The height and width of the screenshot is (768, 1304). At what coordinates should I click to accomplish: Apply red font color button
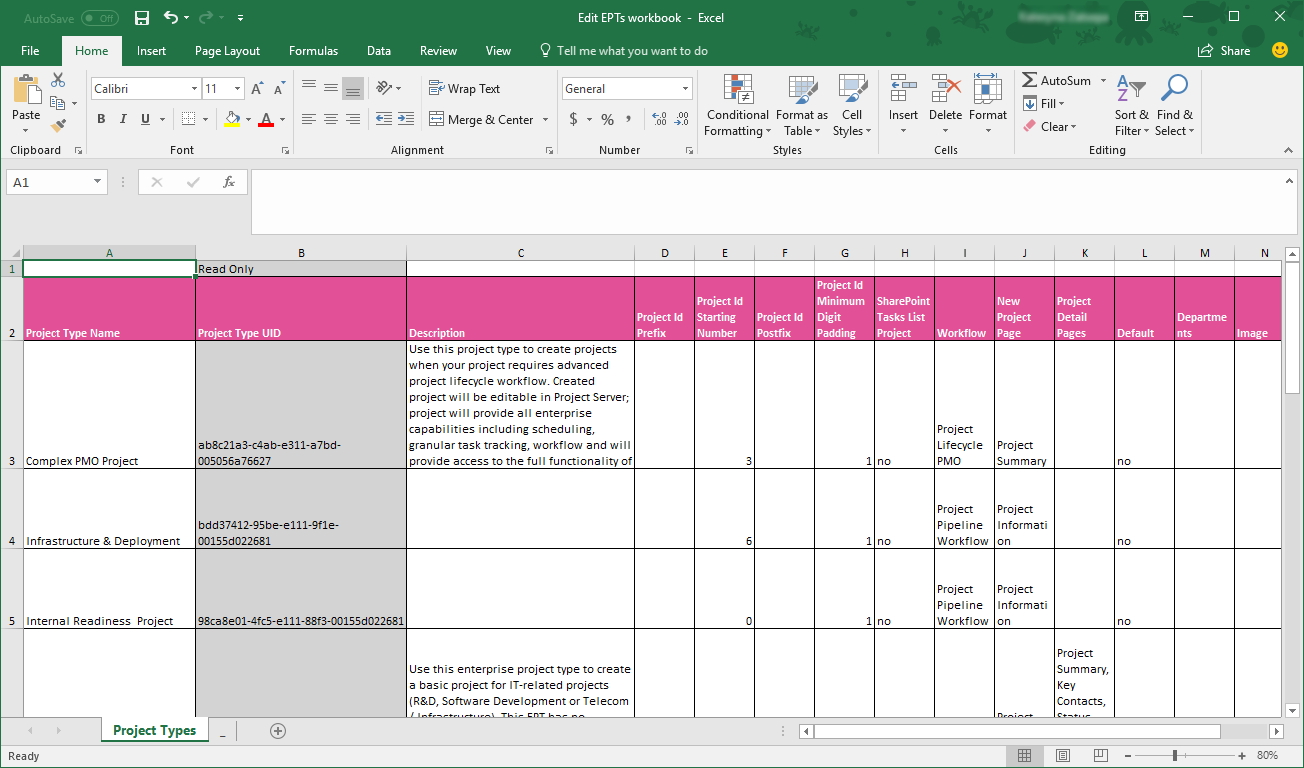(x=266, y=119)
